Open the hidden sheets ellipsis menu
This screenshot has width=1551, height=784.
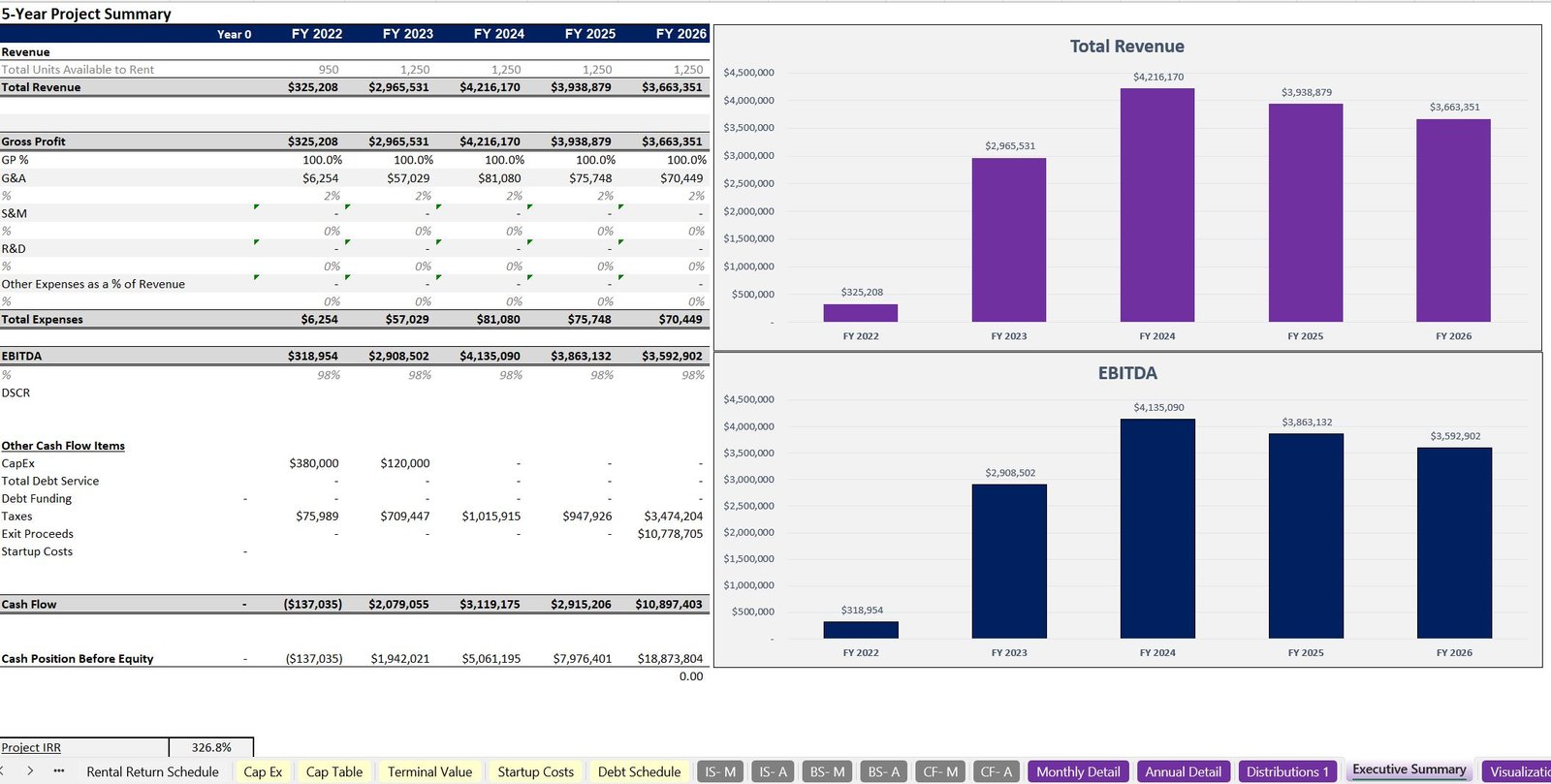[59, 771]
